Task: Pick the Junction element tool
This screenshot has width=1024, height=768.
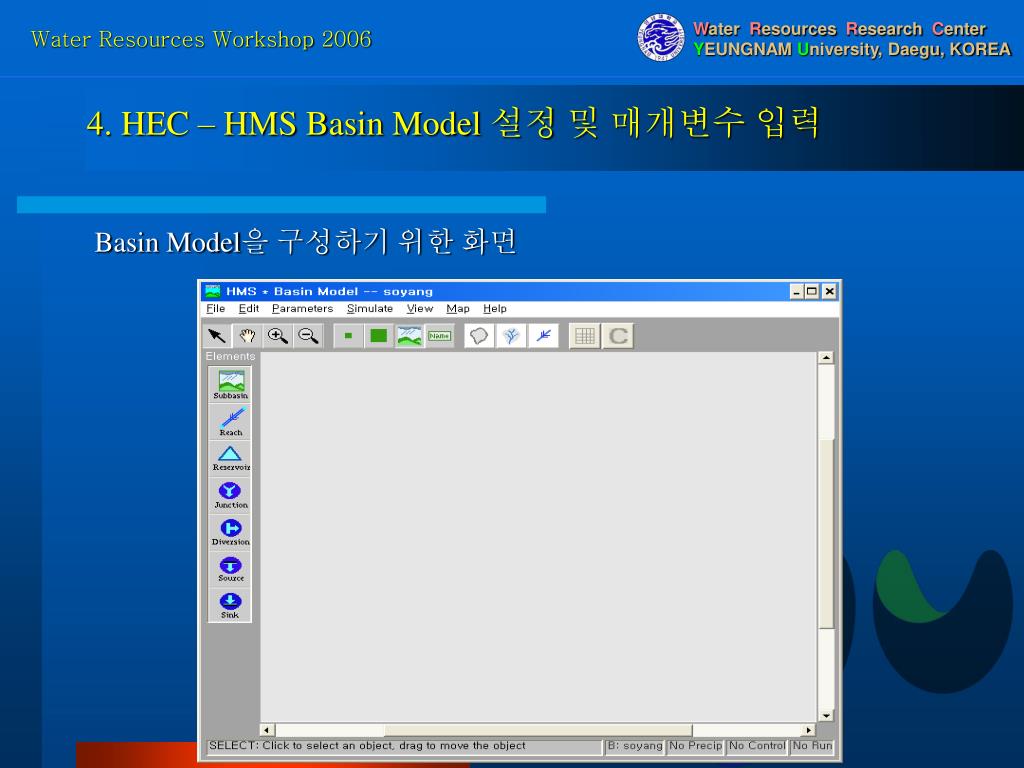Action: (230, 495)
